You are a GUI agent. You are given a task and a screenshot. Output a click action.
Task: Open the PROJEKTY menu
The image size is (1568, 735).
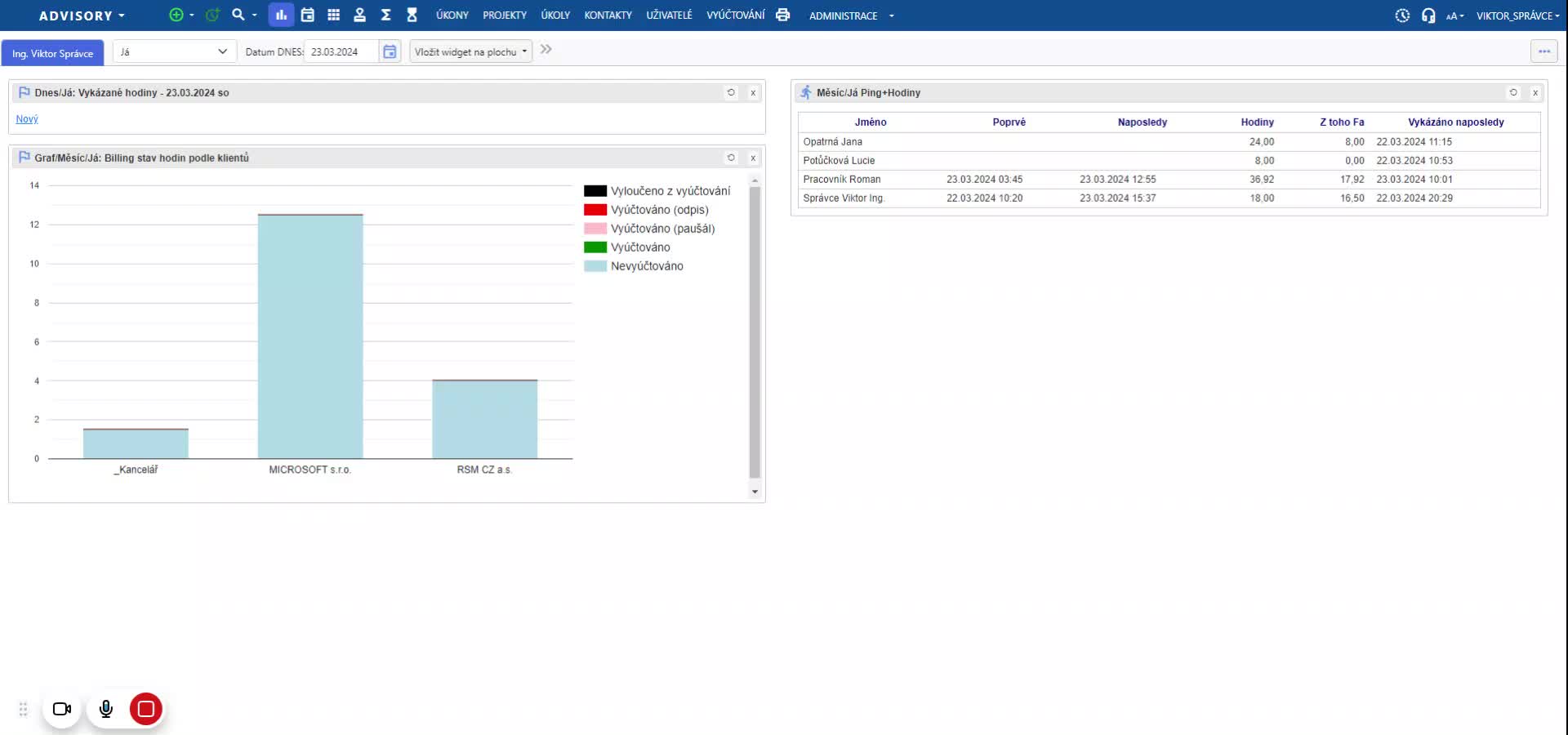504,16
